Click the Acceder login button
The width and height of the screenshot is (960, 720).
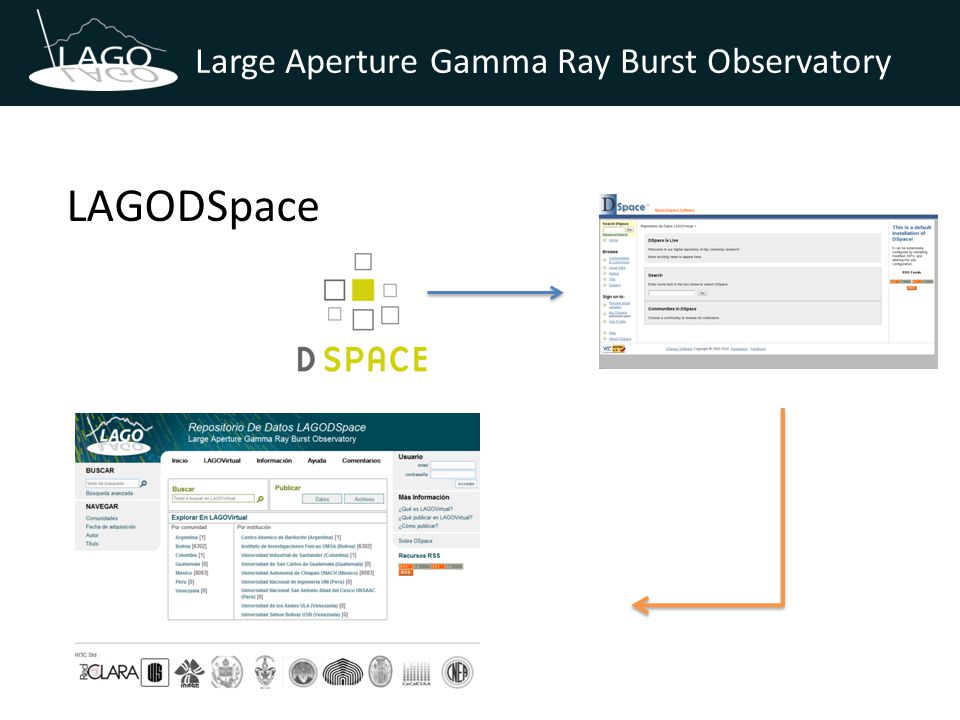pyautogui.click(x=466, y=484)
